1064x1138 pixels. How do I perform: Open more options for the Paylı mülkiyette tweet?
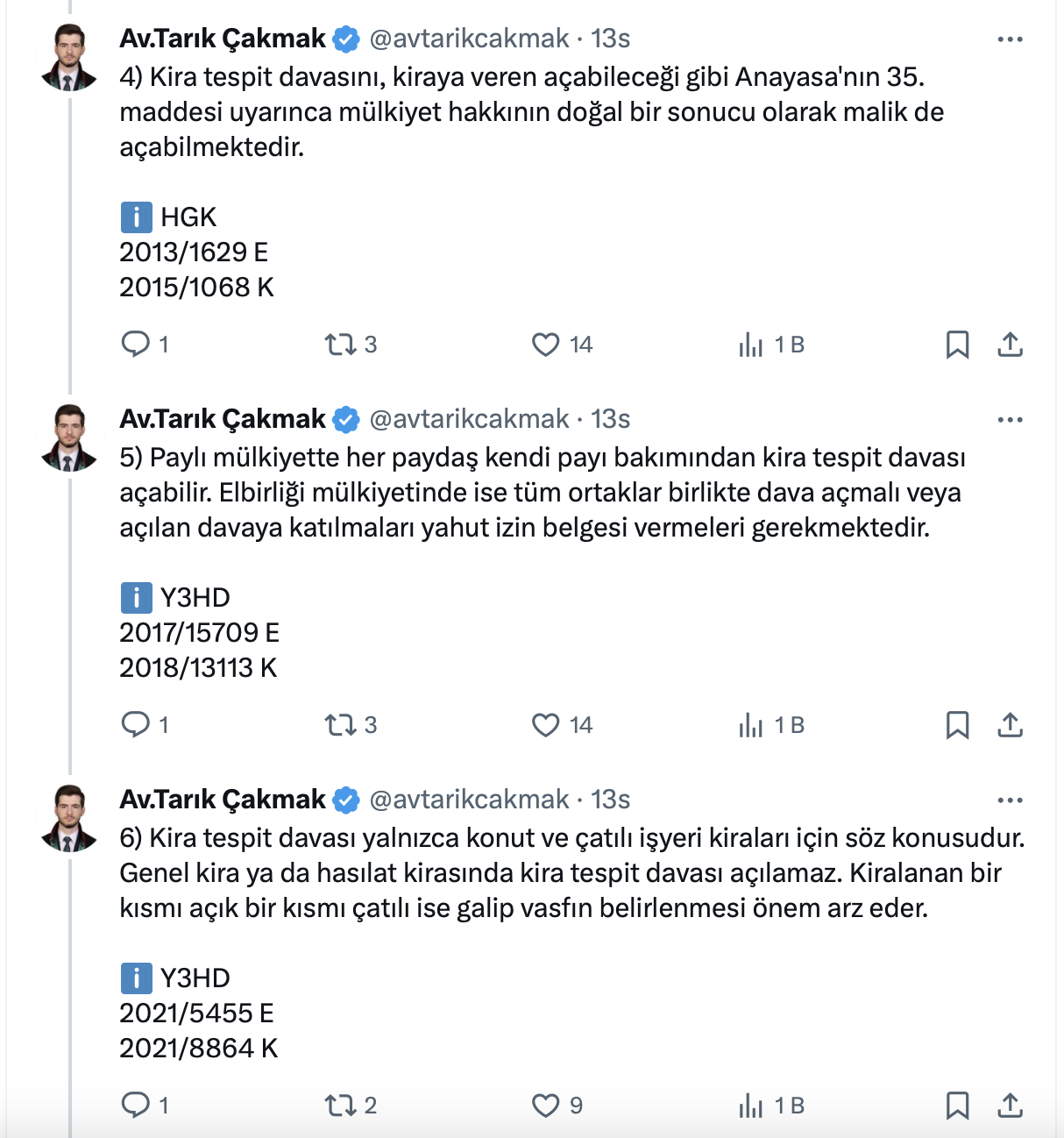[1010, 420]
